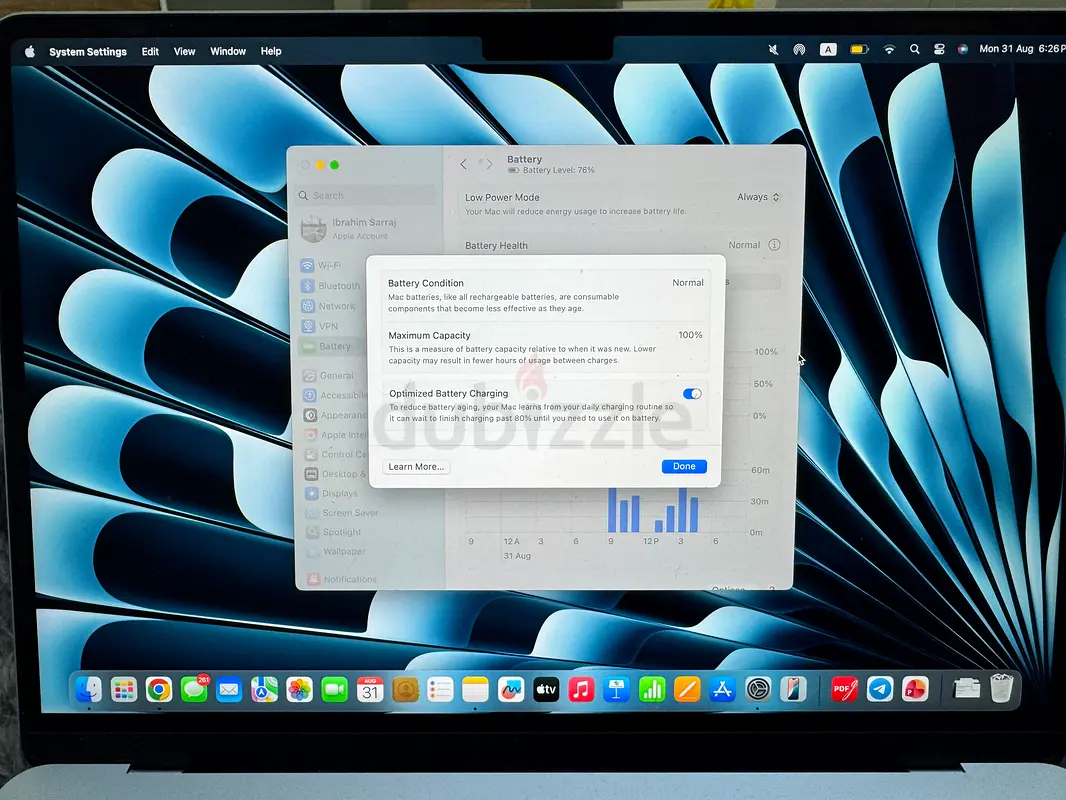Viewport: 1066px width, 800px height.
Task: Open Control Center in menu bar
Action: 940,49
